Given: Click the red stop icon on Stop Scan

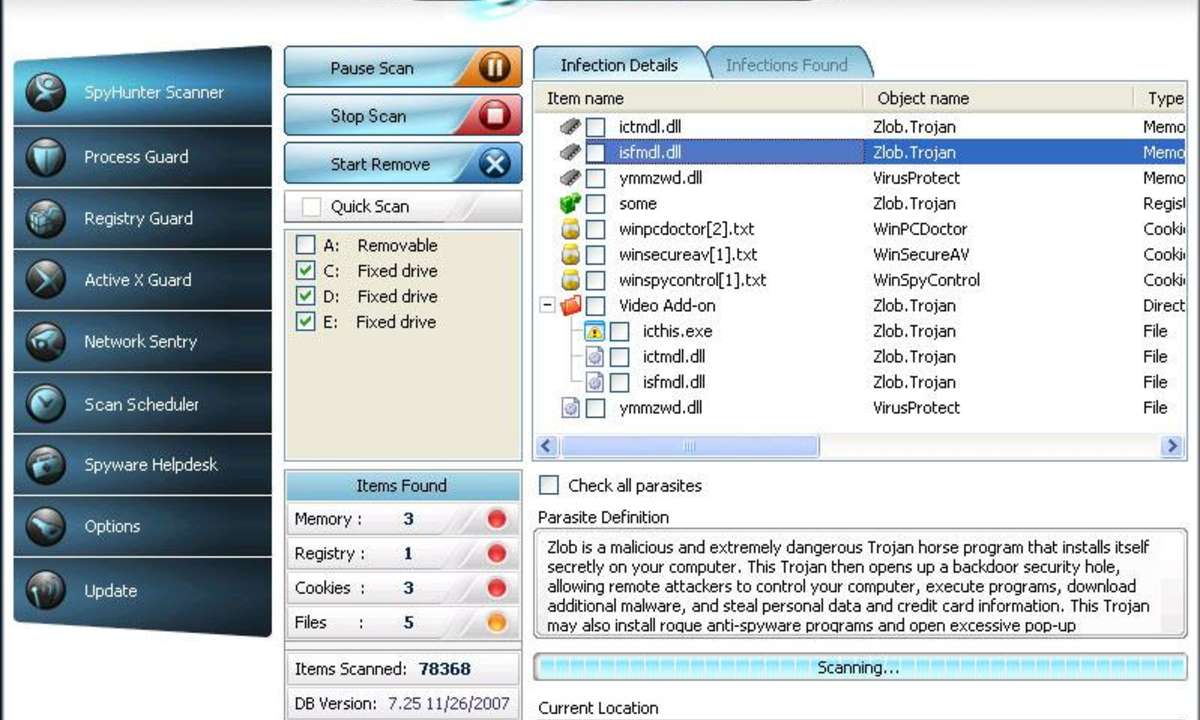Looking at the screenshot, I should [494, 116].
